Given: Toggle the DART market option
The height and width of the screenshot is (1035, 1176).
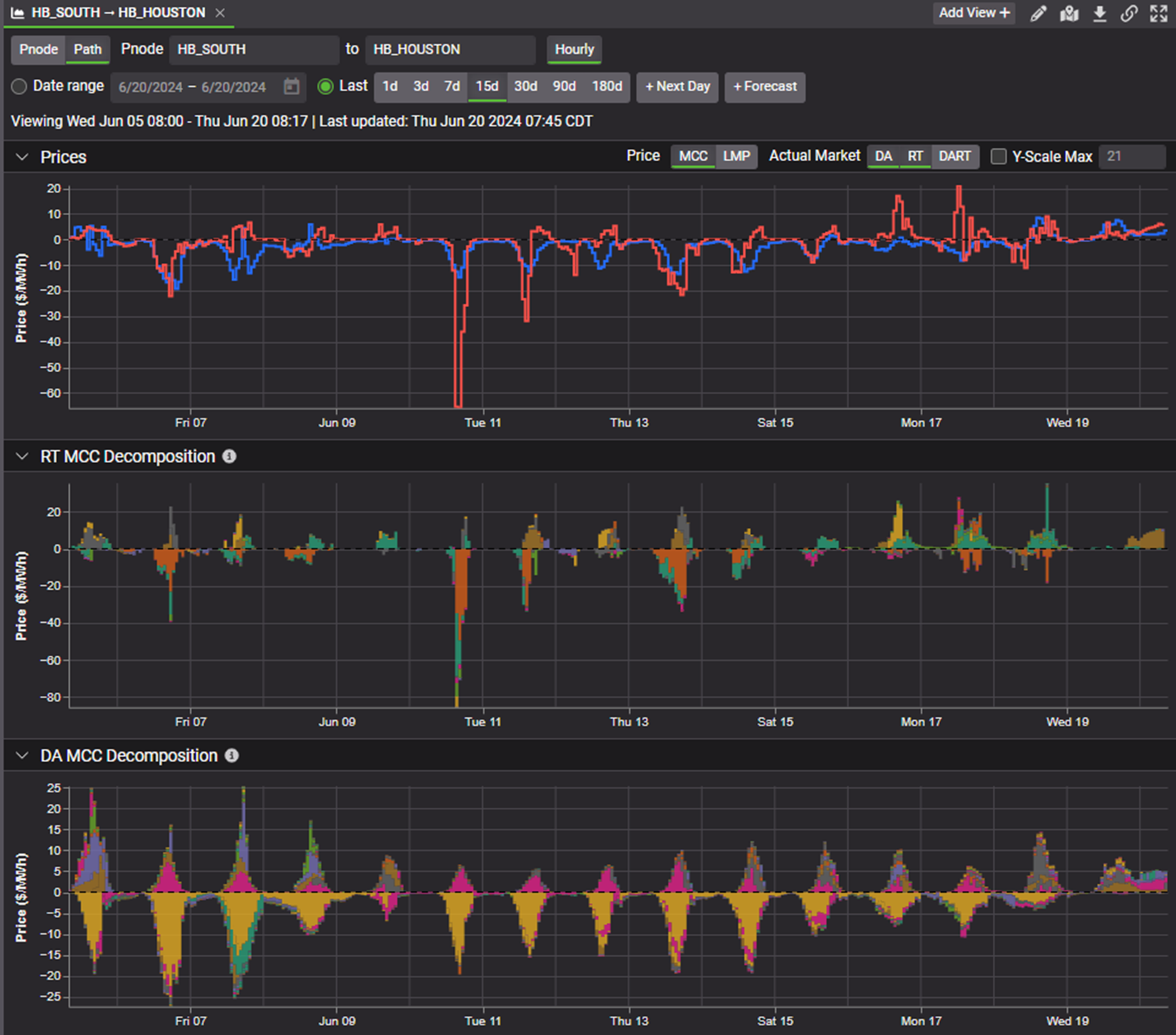Looking at the screenshot, I should [x=955, y=157].
